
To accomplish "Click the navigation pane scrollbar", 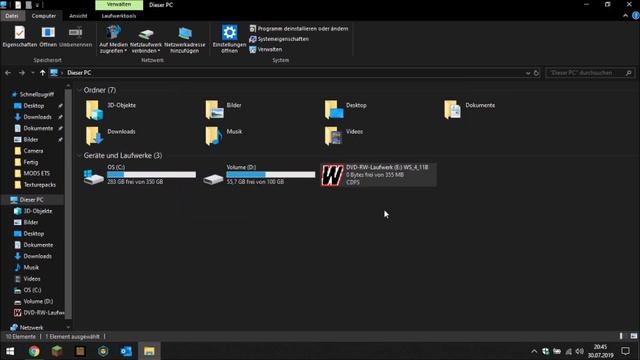I will coord(68,204).
